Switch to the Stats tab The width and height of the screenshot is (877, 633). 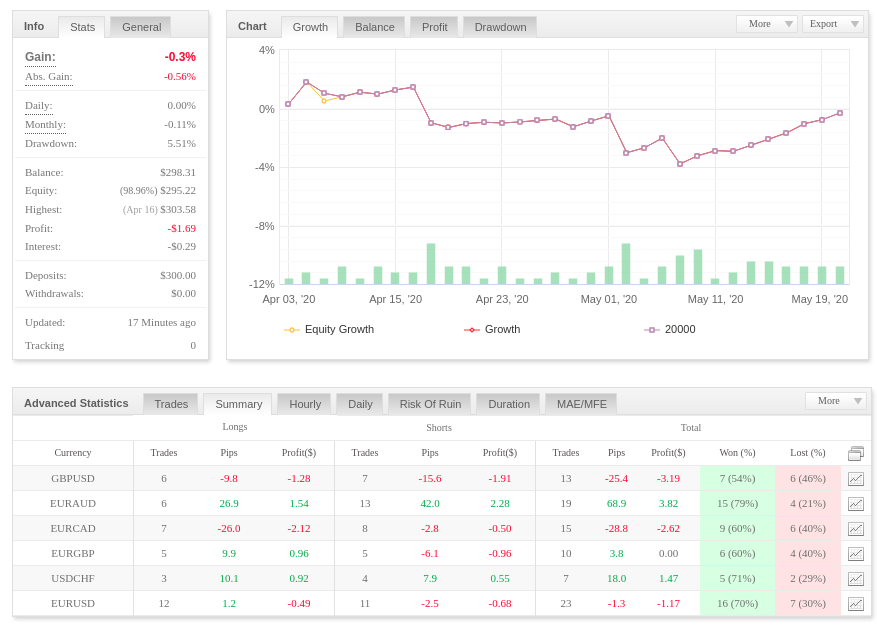(82, 27)
